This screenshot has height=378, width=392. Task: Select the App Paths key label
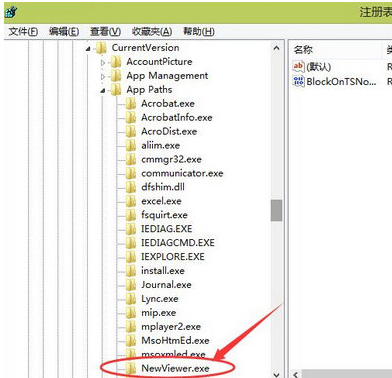[149, 90]
